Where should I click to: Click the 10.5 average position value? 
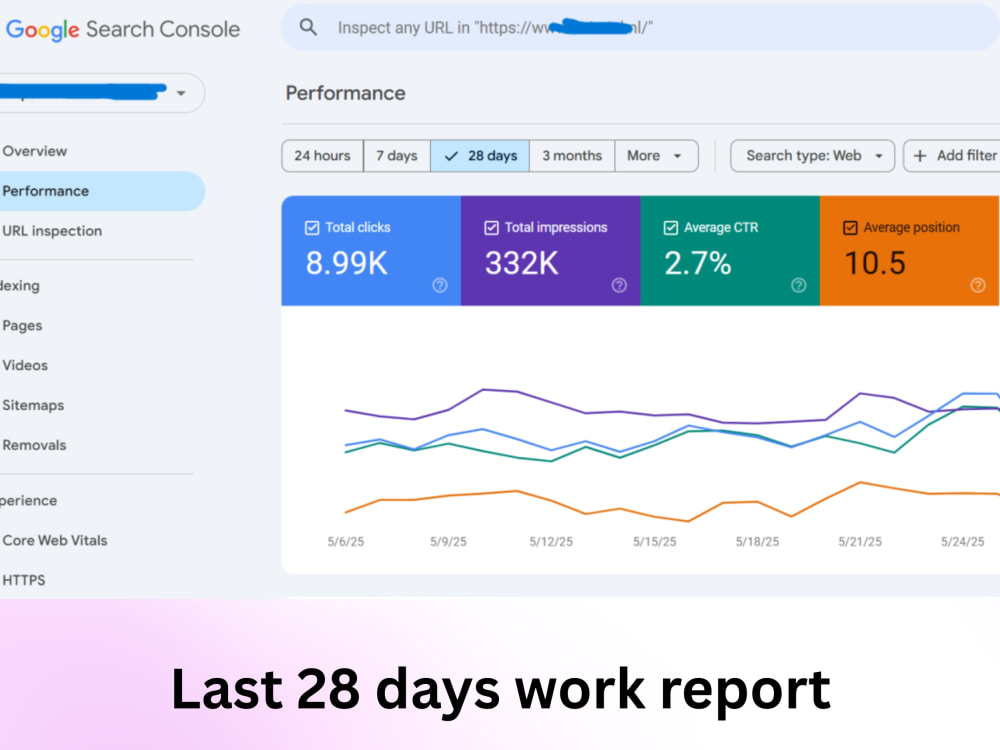coord(875,263)
